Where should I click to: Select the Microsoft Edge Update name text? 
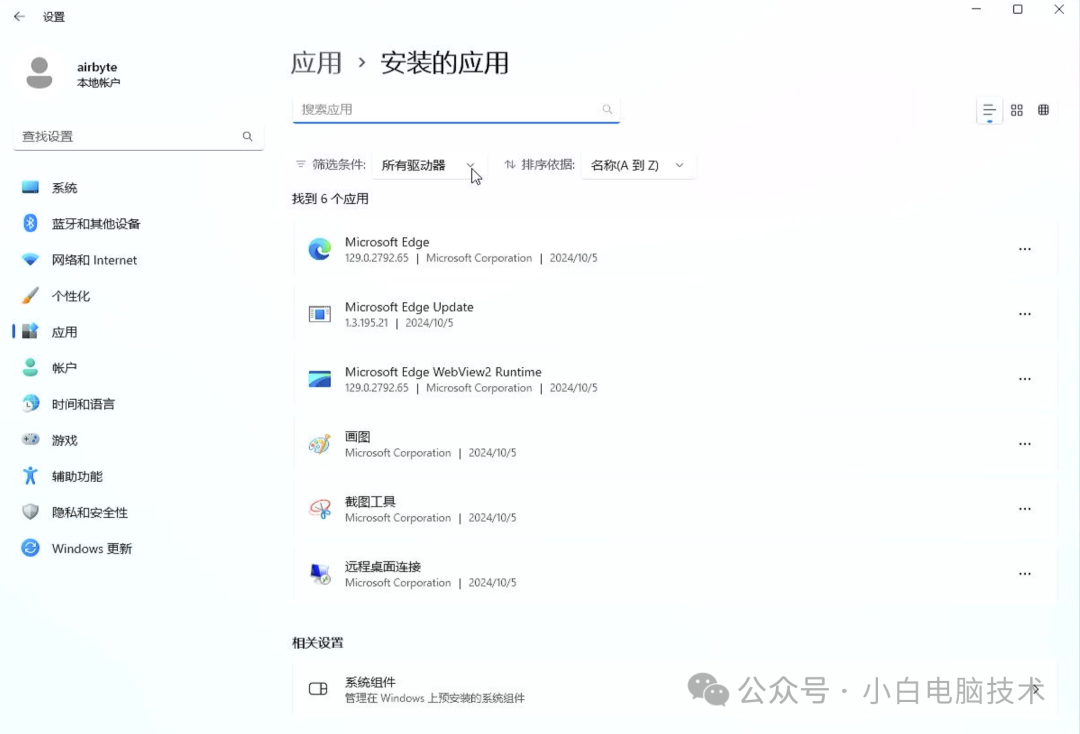409,307
